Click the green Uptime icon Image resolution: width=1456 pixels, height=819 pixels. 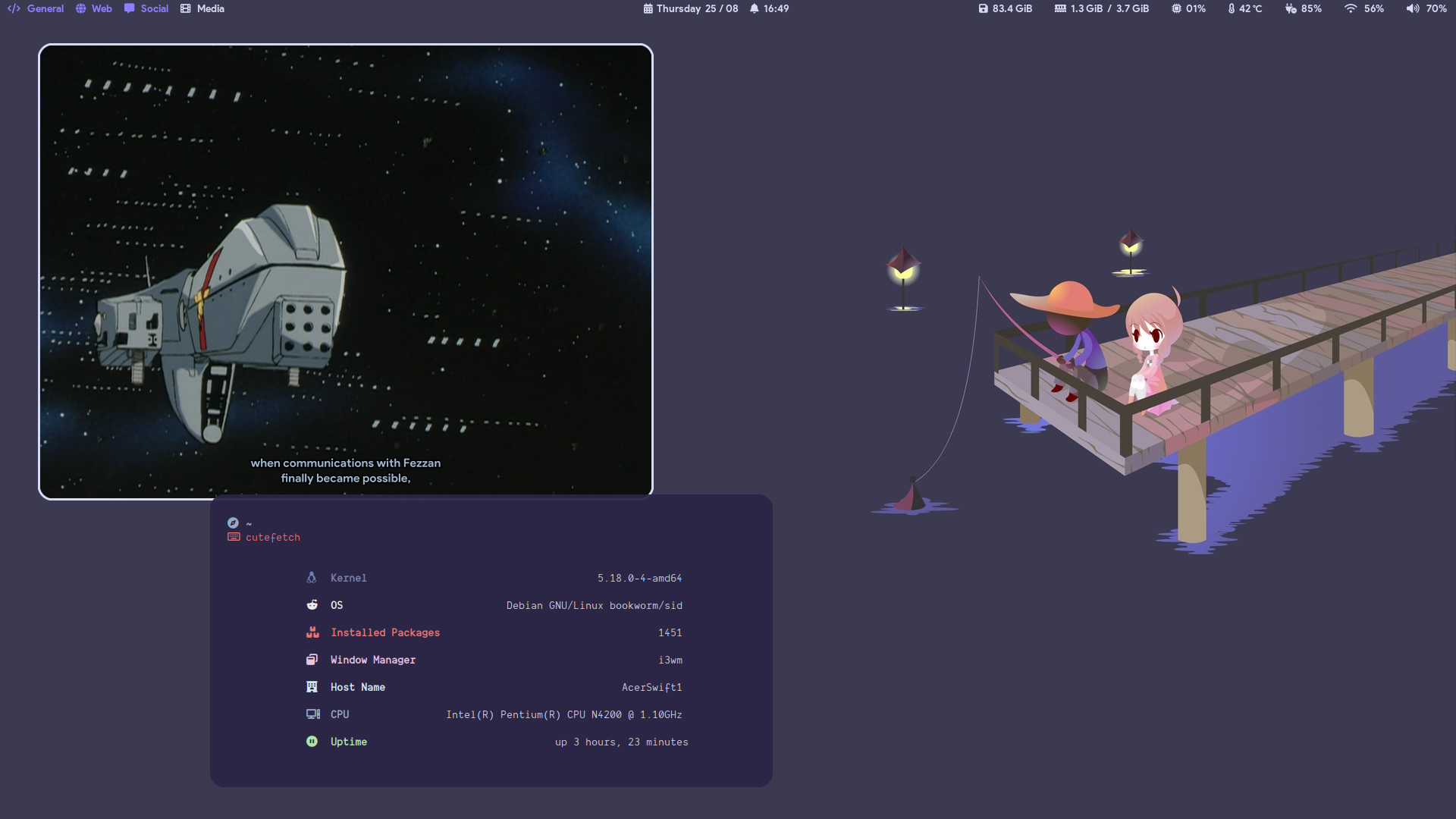click(x=312, y=742)
